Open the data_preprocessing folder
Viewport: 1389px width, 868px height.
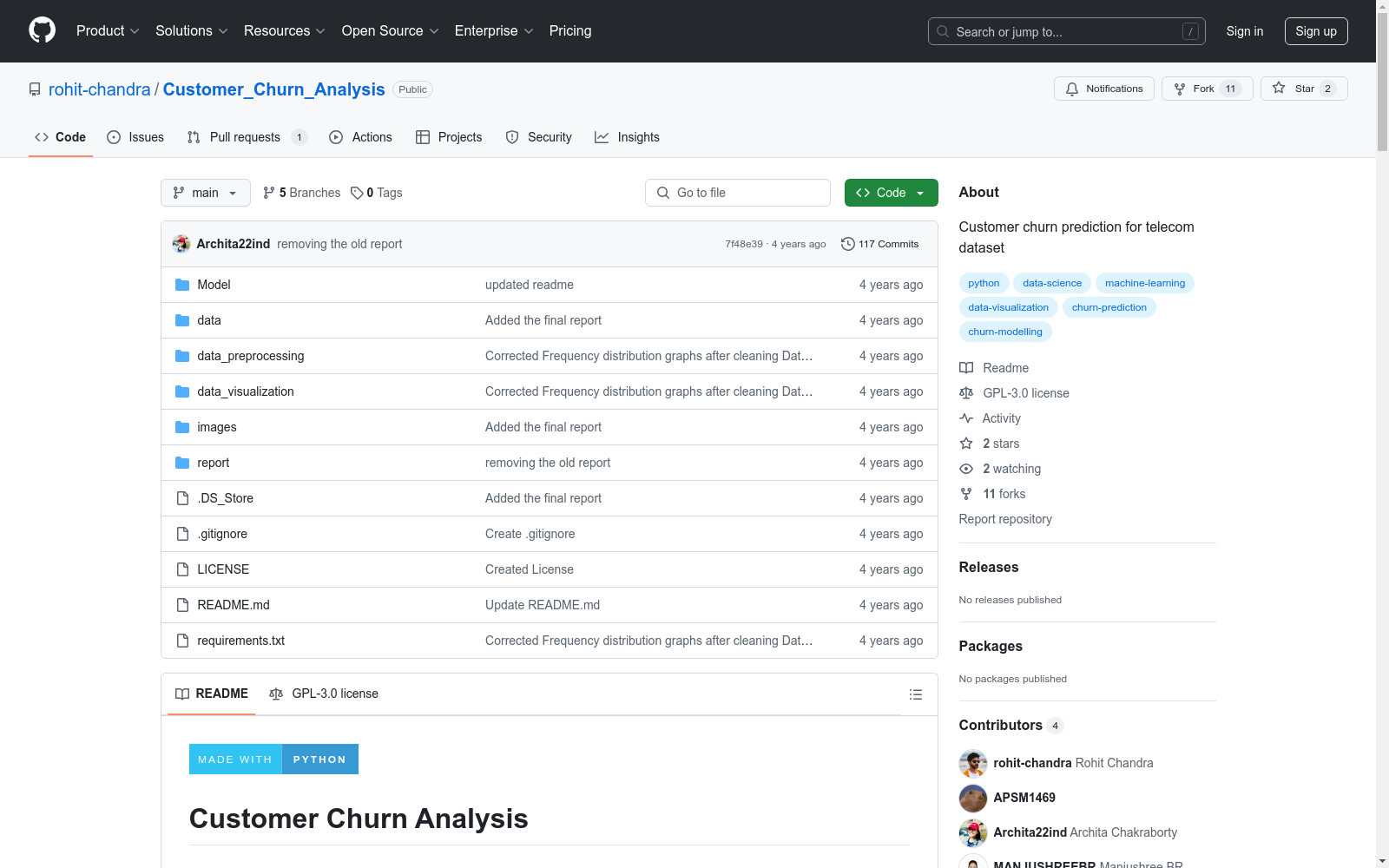point(250,356)
